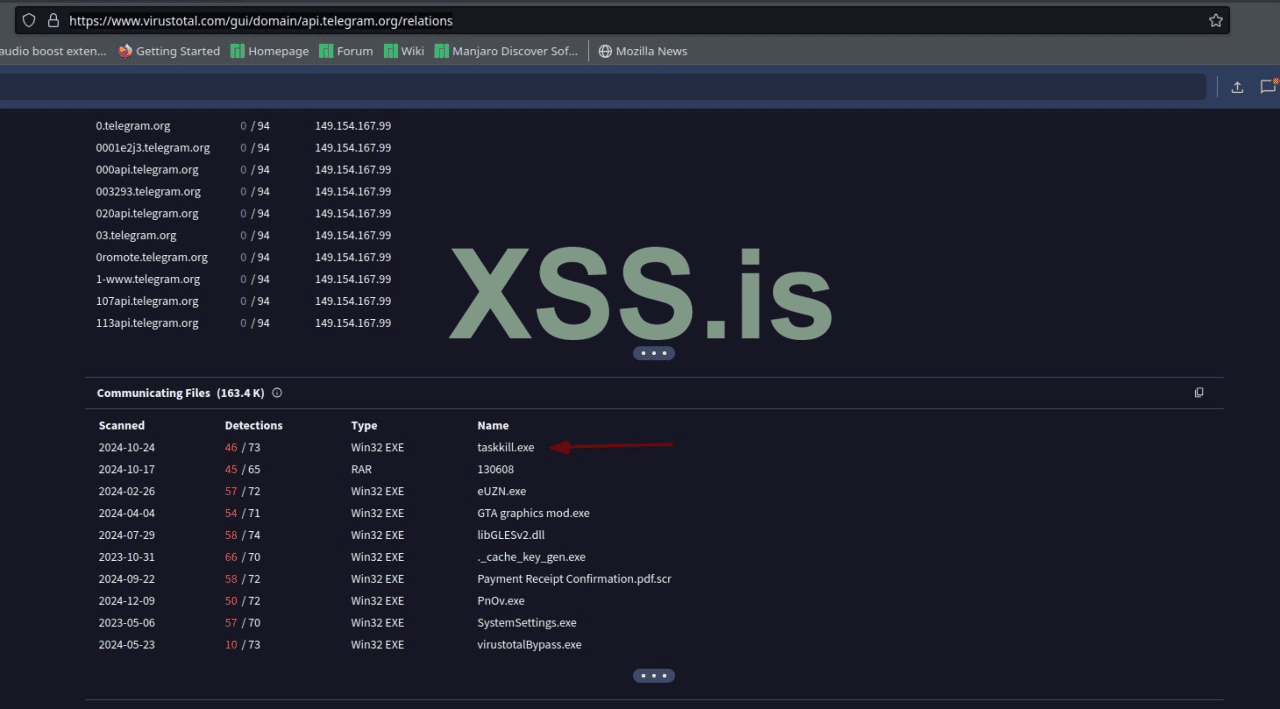
Task: Open subdomain 020api.telegram.org
Action: [x=147, y=214]
